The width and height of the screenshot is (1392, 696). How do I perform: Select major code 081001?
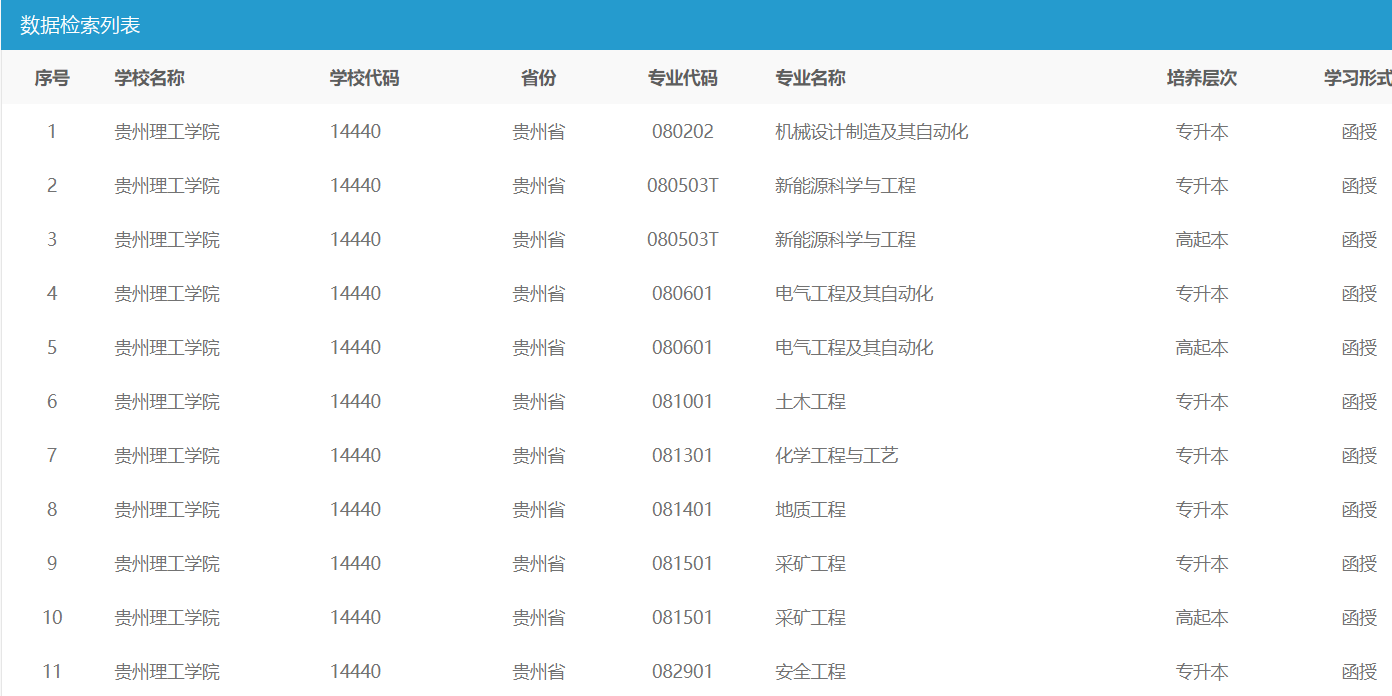683,402
